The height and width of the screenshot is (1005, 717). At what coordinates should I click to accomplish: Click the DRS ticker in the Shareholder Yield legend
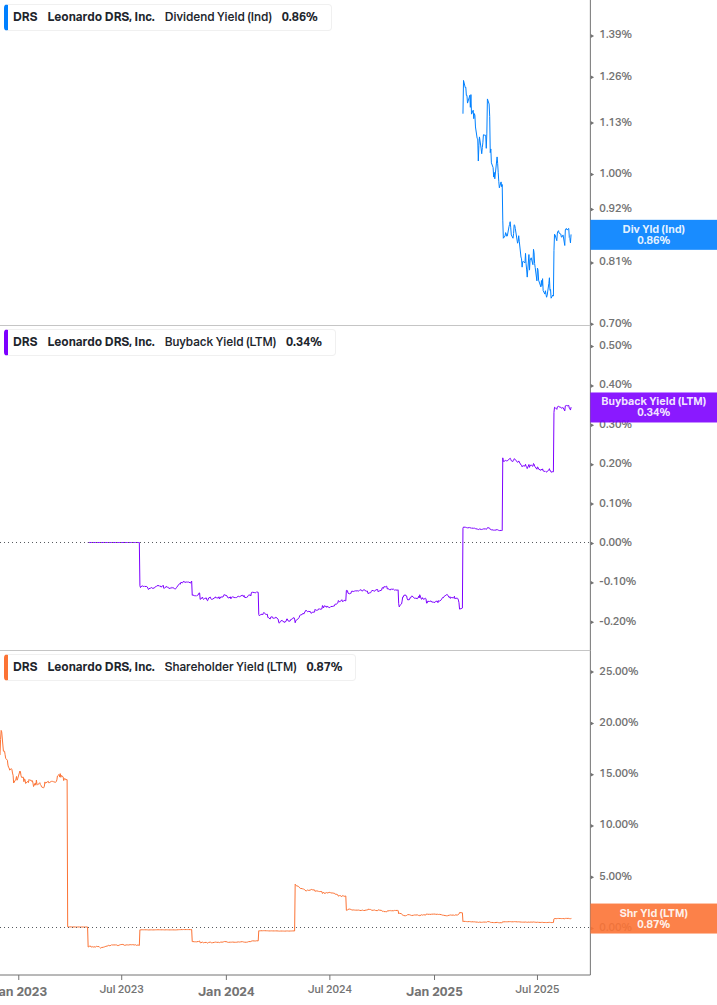[26, 667]
